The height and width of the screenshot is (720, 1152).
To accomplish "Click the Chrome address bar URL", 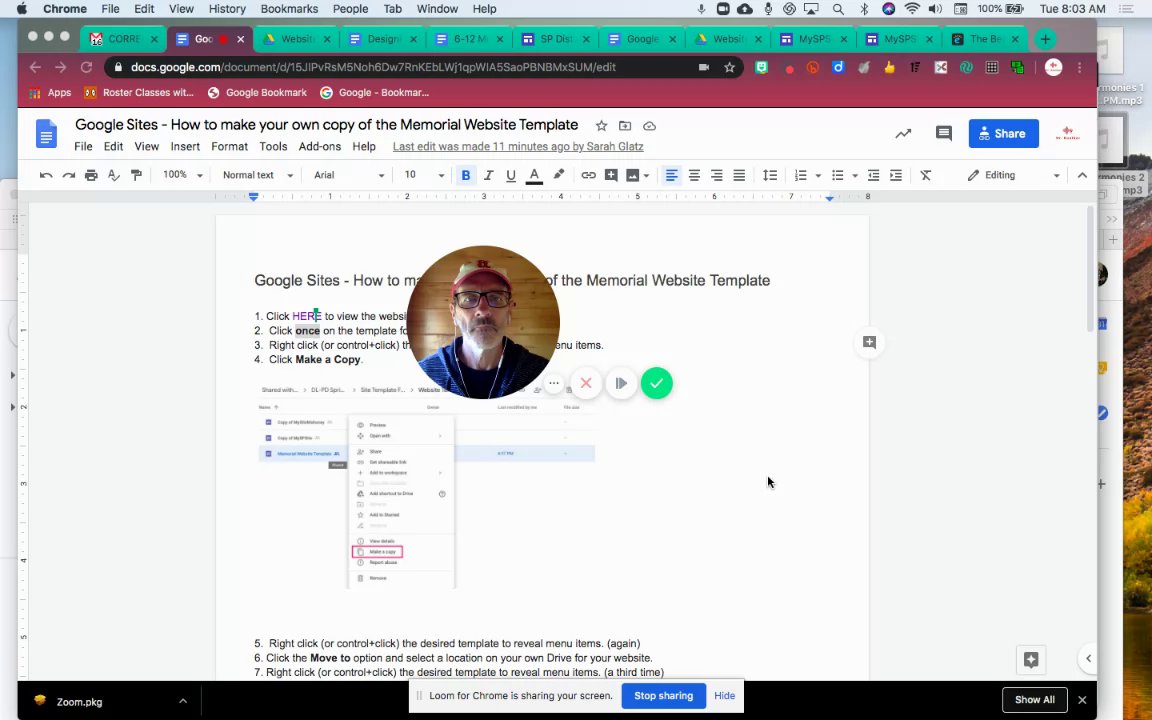I will 373,67.
